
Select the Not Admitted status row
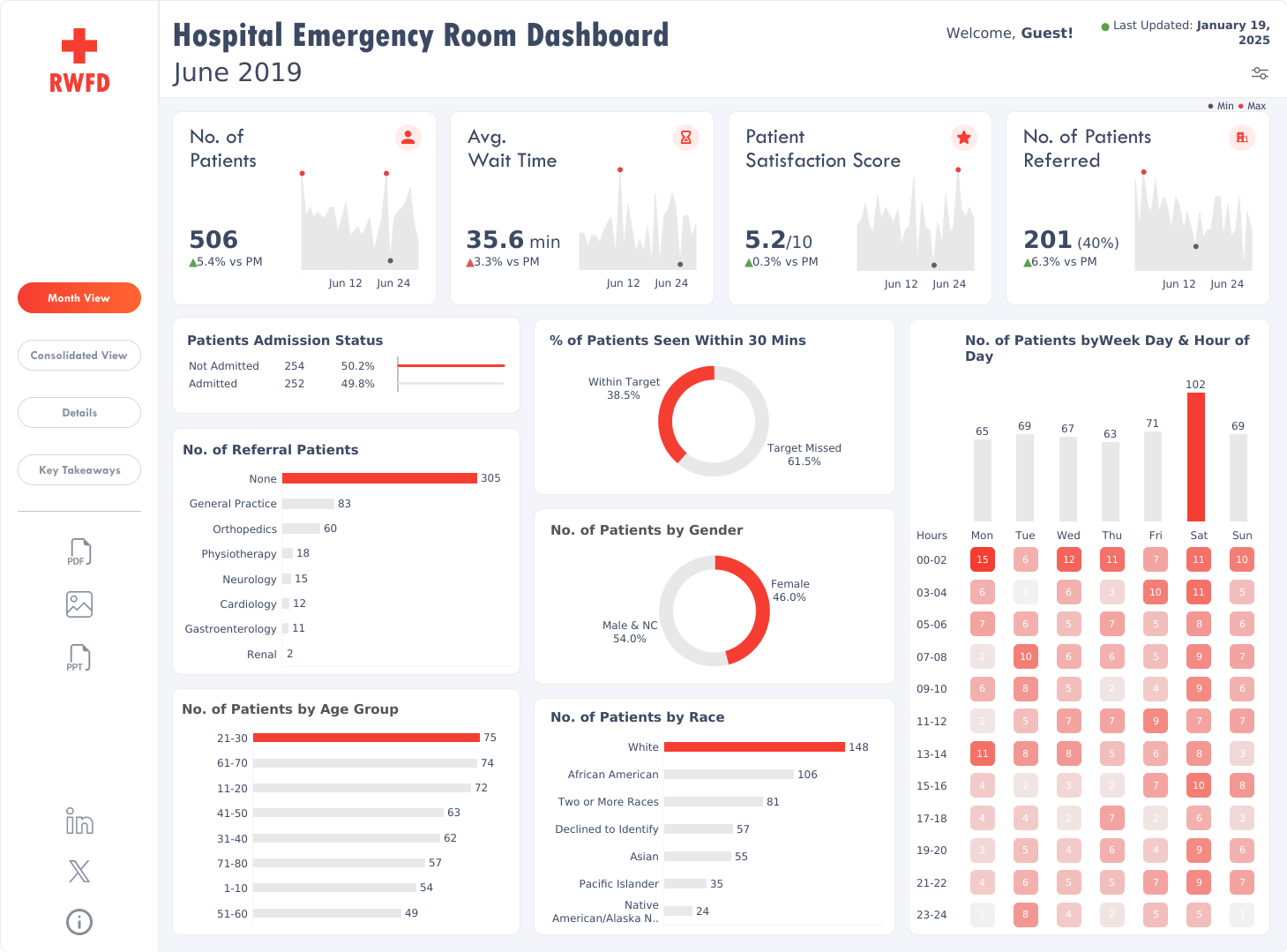point(346,366)
